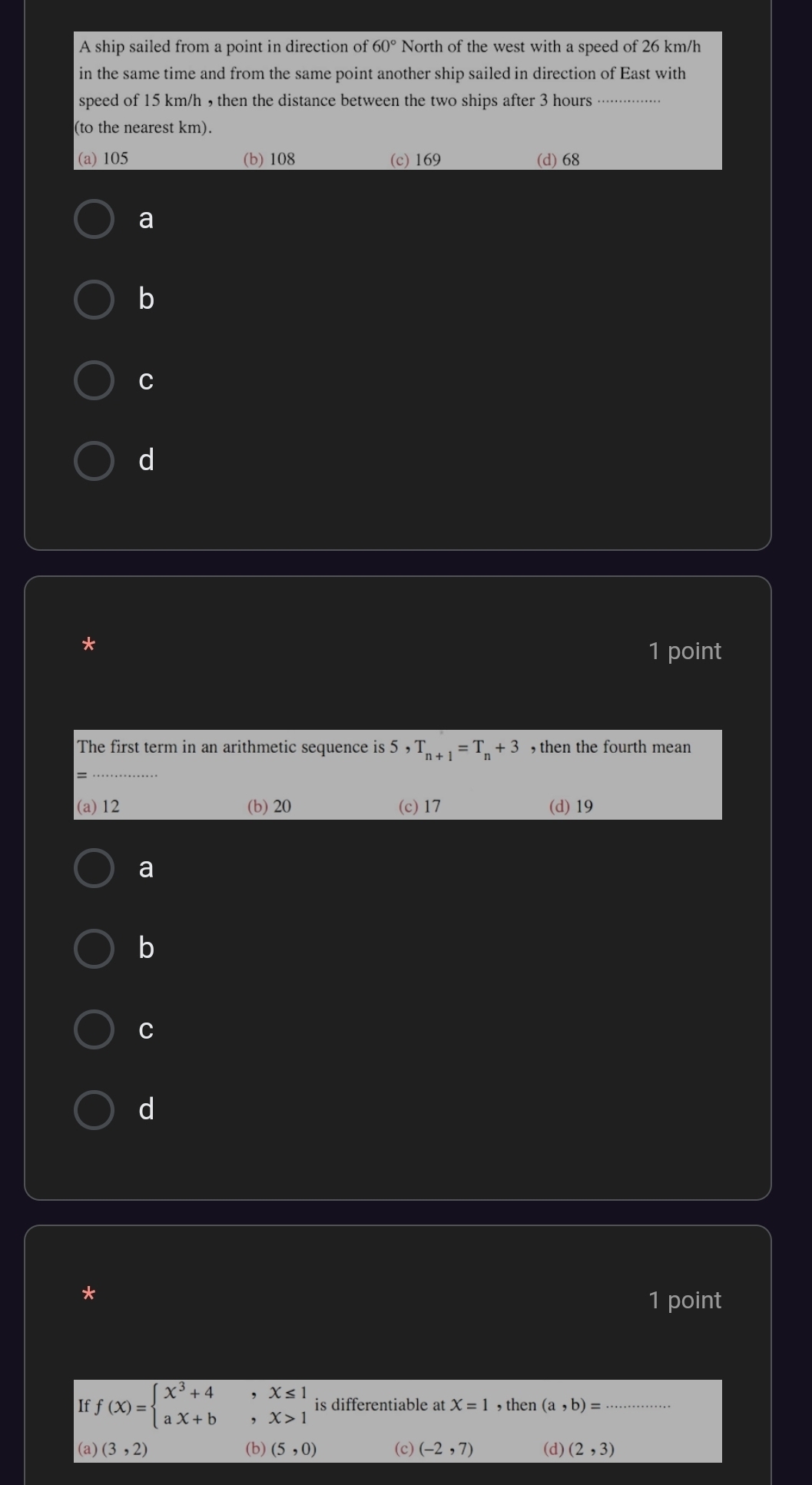Click the '1 point' text of sequence question
Image resolution: width=812 pixels, height=1485 pixels.
pyautogui.click(x=684, y=651)
